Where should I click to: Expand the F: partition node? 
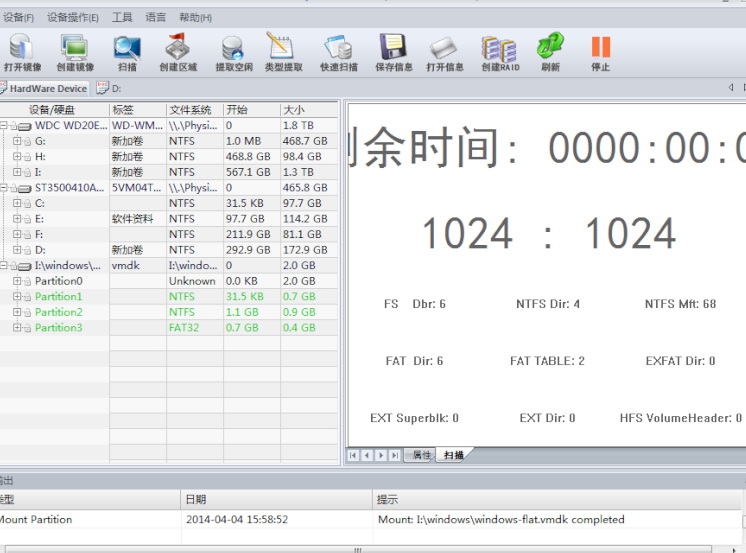point(17,234)
